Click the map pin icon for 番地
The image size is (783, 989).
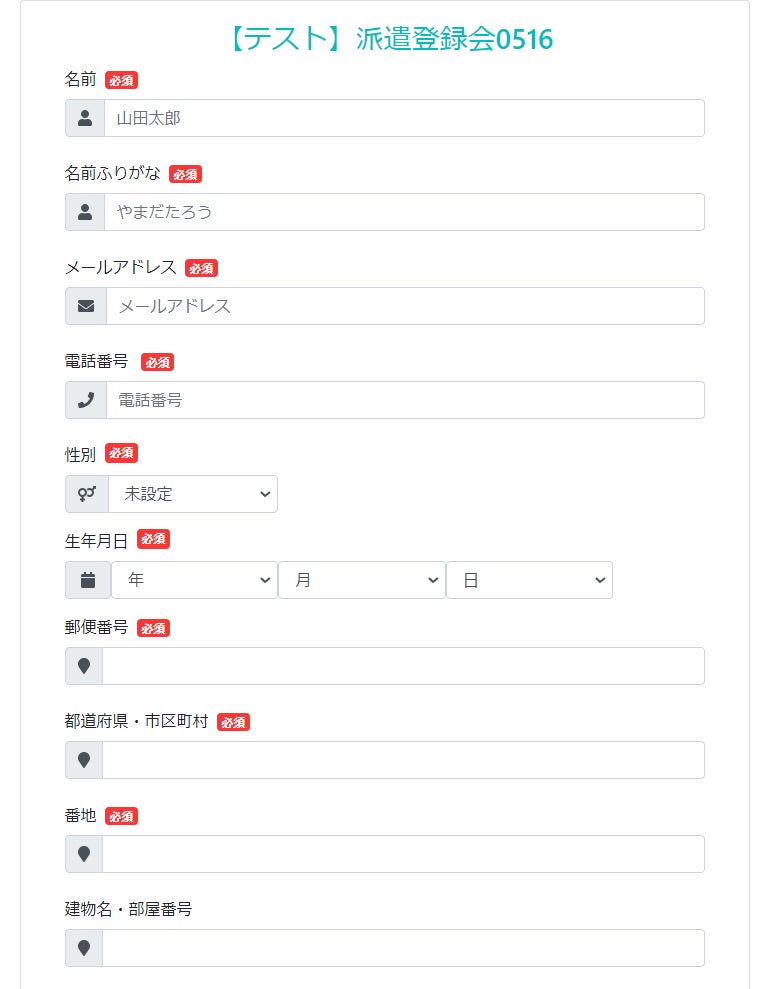[x=84, y=854]
